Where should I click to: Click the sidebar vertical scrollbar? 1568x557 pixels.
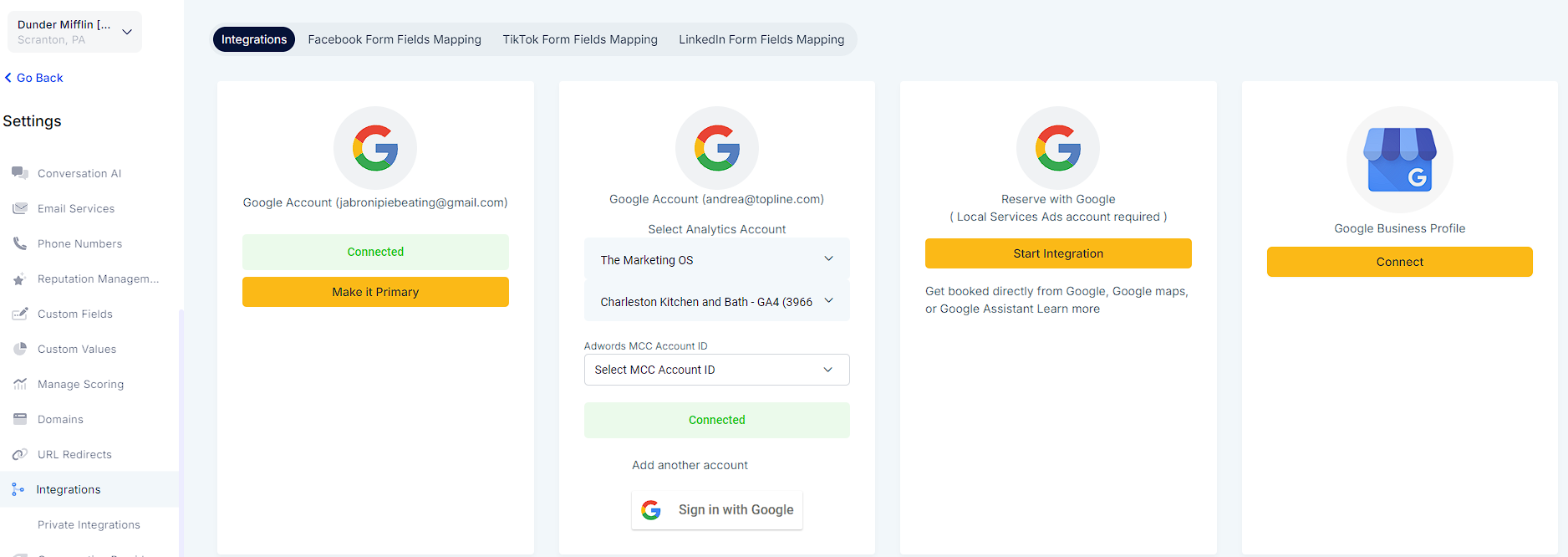tap(181, 433)
